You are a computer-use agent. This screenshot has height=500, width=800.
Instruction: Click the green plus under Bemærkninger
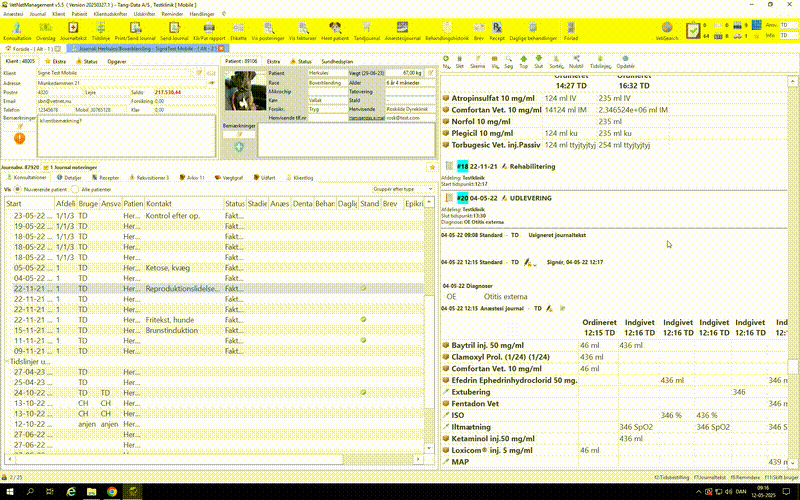coord(239,147)
